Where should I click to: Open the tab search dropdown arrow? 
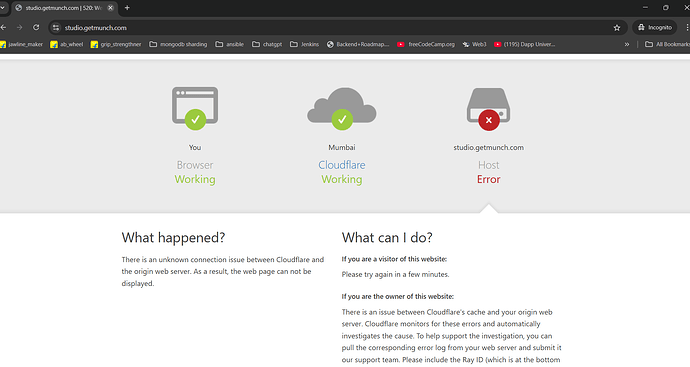(2, 7)
